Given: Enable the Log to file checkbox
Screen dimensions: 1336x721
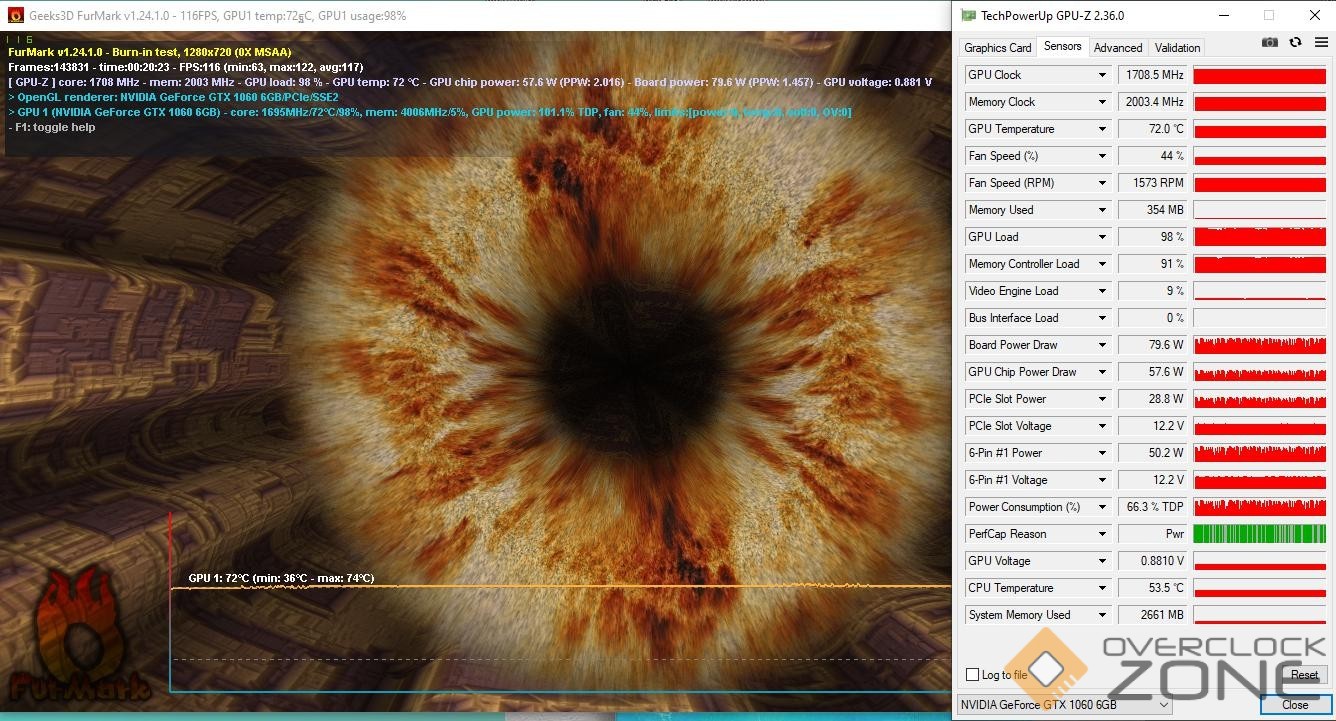Looking at the screenshot, I should click(x=973, y=675).
